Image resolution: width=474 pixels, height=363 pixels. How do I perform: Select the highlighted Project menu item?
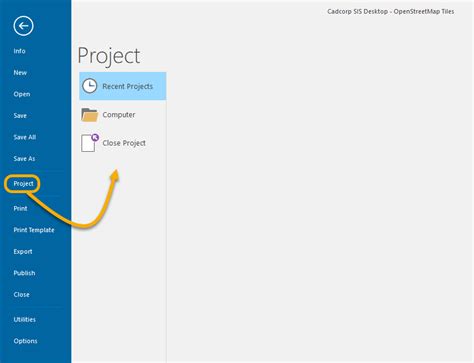[x=23, y=184]
